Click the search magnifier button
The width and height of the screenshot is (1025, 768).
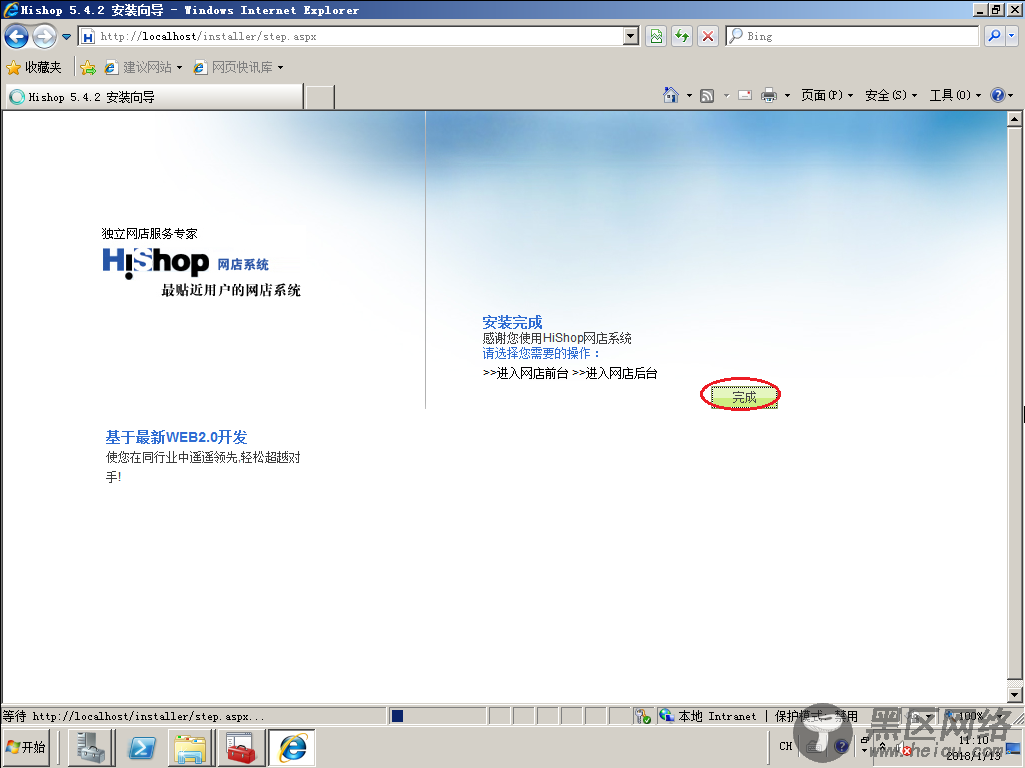pos(994,37)
